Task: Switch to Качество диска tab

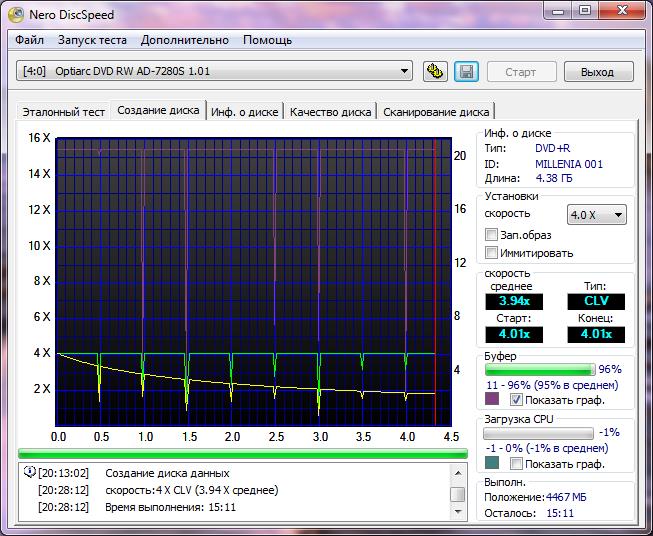Action: click(330, 112)
